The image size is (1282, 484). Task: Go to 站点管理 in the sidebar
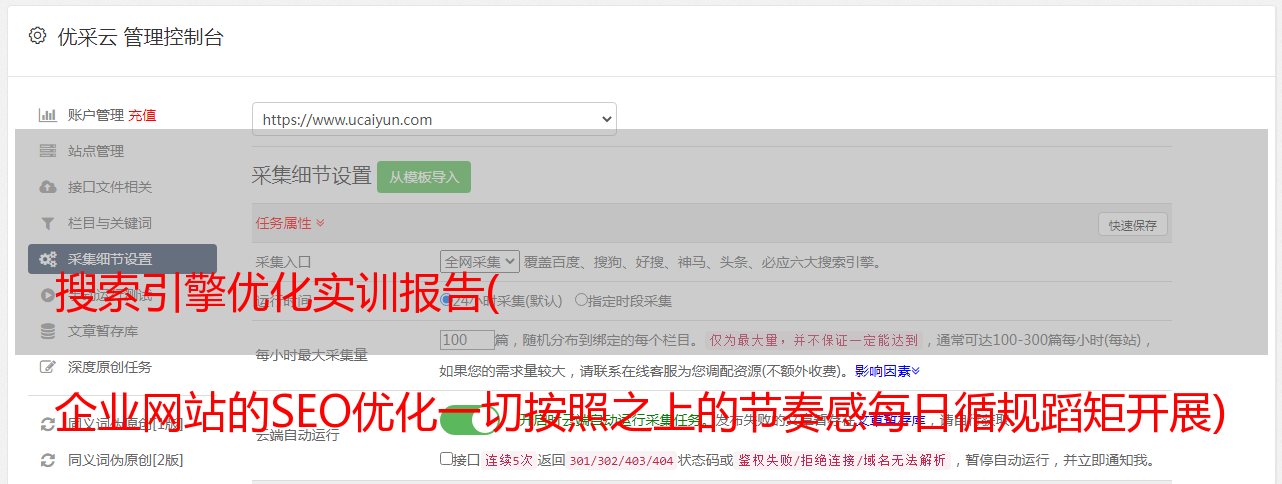(96, 151)
